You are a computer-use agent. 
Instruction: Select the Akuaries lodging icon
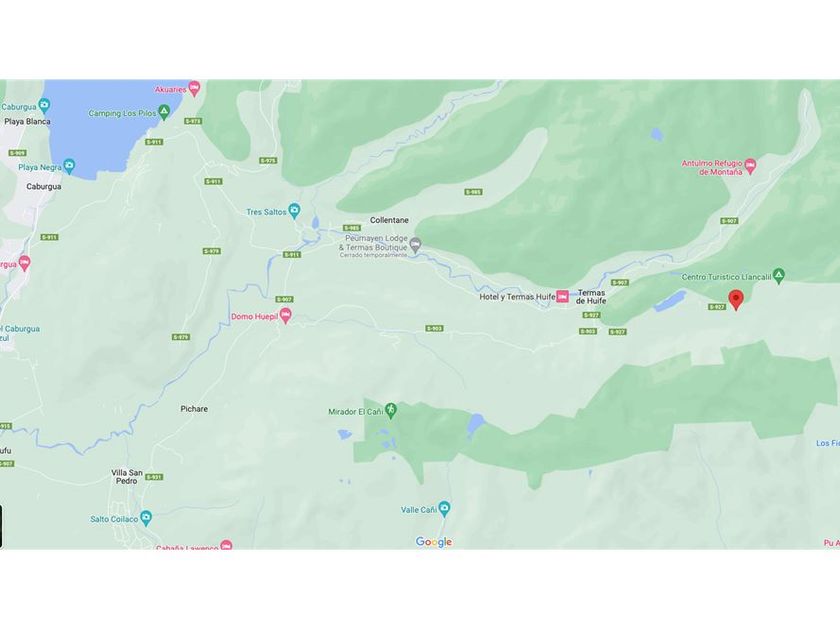tap(194, 88)
